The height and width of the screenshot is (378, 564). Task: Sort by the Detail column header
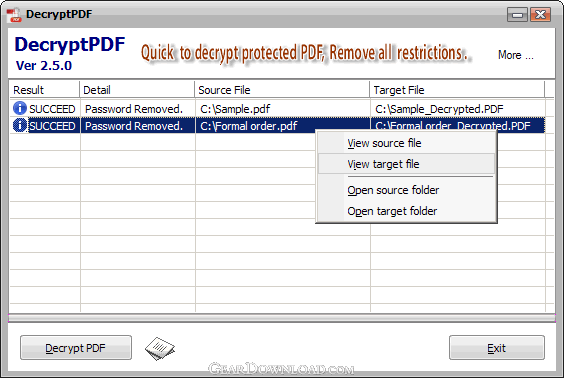click(x=137, y=90)
